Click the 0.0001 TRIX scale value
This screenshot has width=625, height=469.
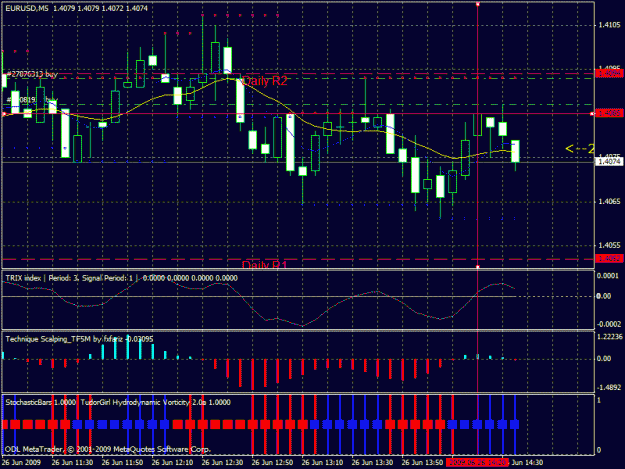click(609, 276)
